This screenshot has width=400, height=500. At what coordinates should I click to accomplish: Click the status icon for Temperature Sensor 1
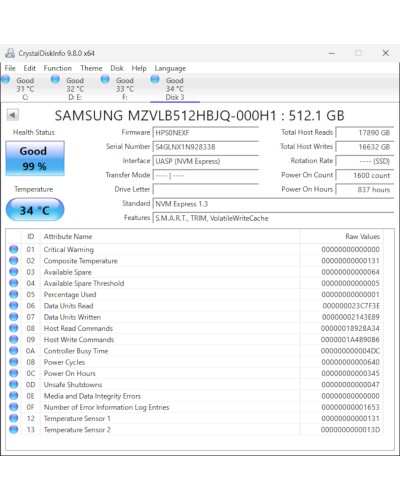pos(14,418)
